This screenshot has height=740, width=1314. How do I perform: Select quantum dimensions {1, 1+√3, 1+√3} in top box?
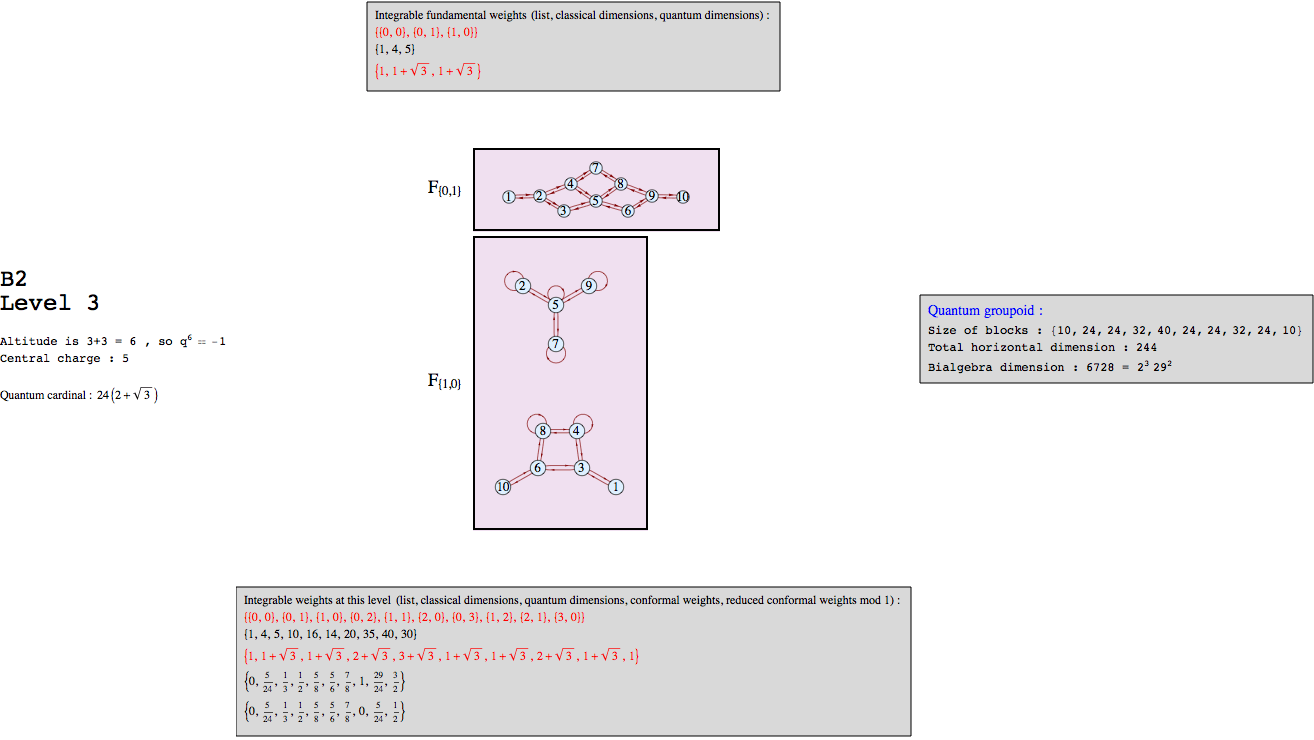click(428, 71)
